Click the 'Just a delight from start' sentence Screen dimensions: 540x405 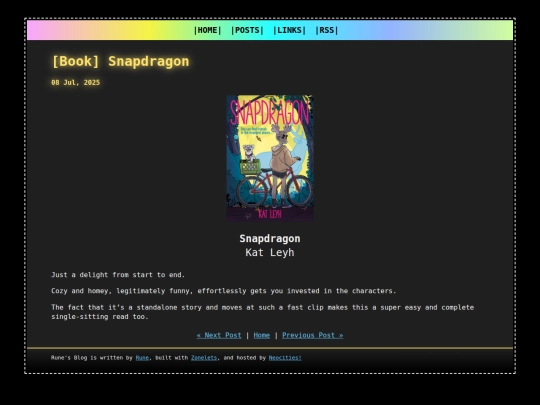(x=118, y=275)
